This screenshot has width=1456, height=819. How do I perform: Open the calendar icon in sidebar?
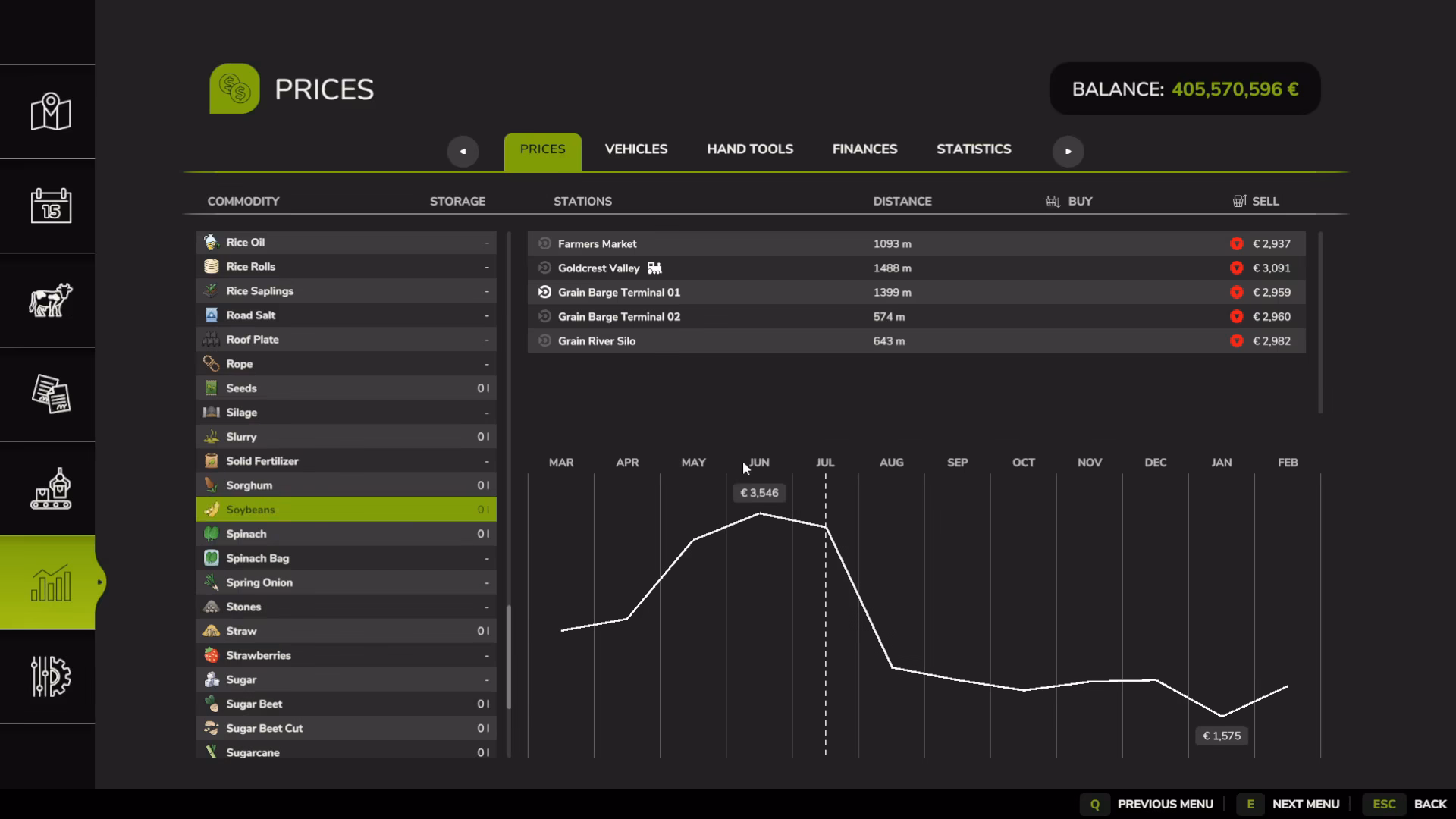point(51,206)
